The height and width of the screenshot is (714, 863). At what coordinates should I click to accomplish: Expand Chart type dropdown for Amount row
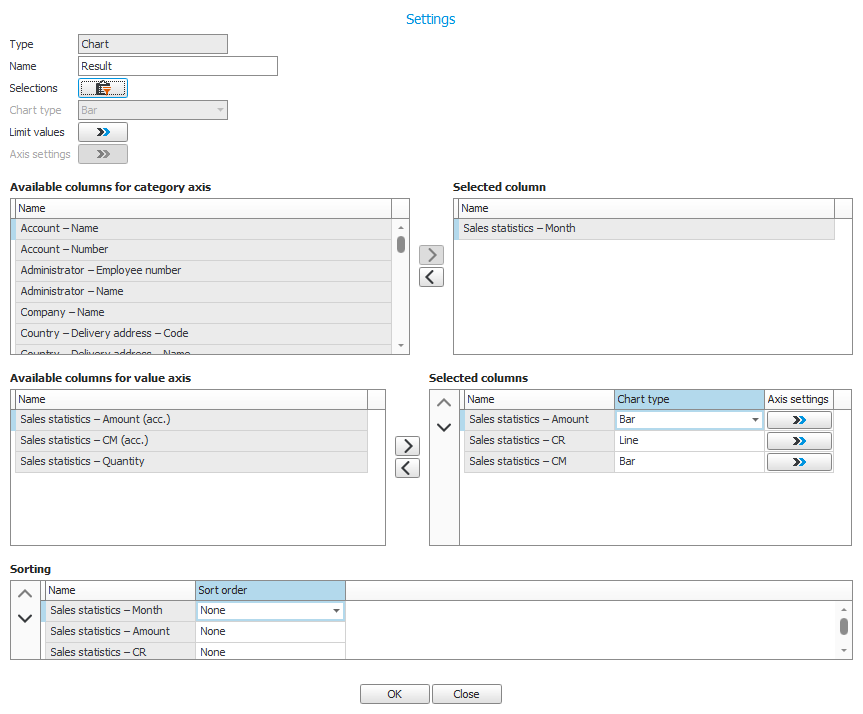click(755, 420)
